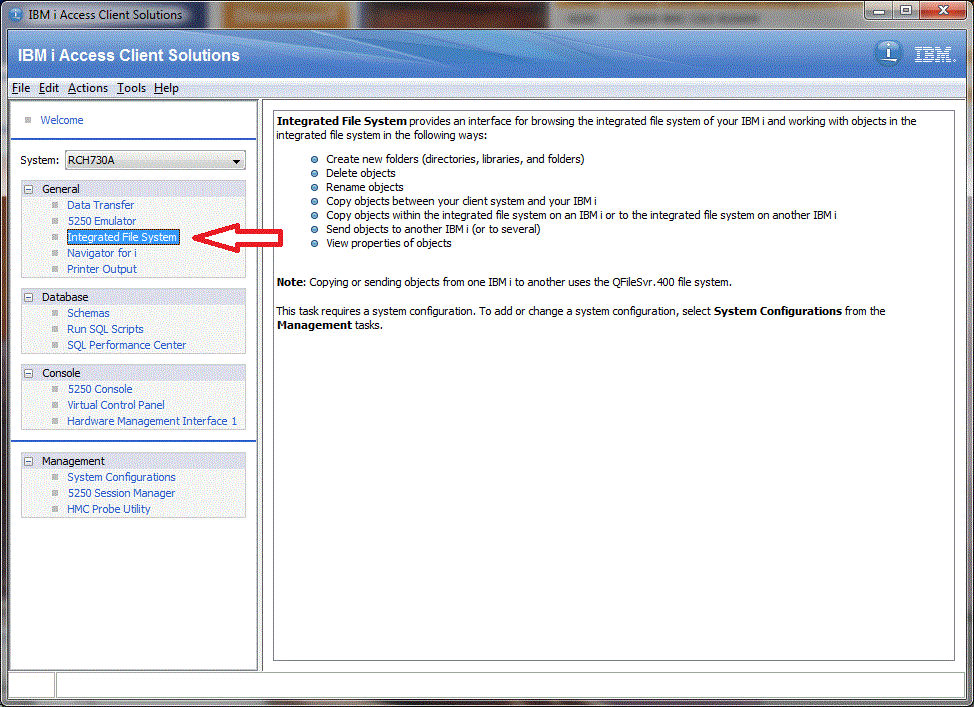Click the IBM logo in the header

click(x=934, y=54)
